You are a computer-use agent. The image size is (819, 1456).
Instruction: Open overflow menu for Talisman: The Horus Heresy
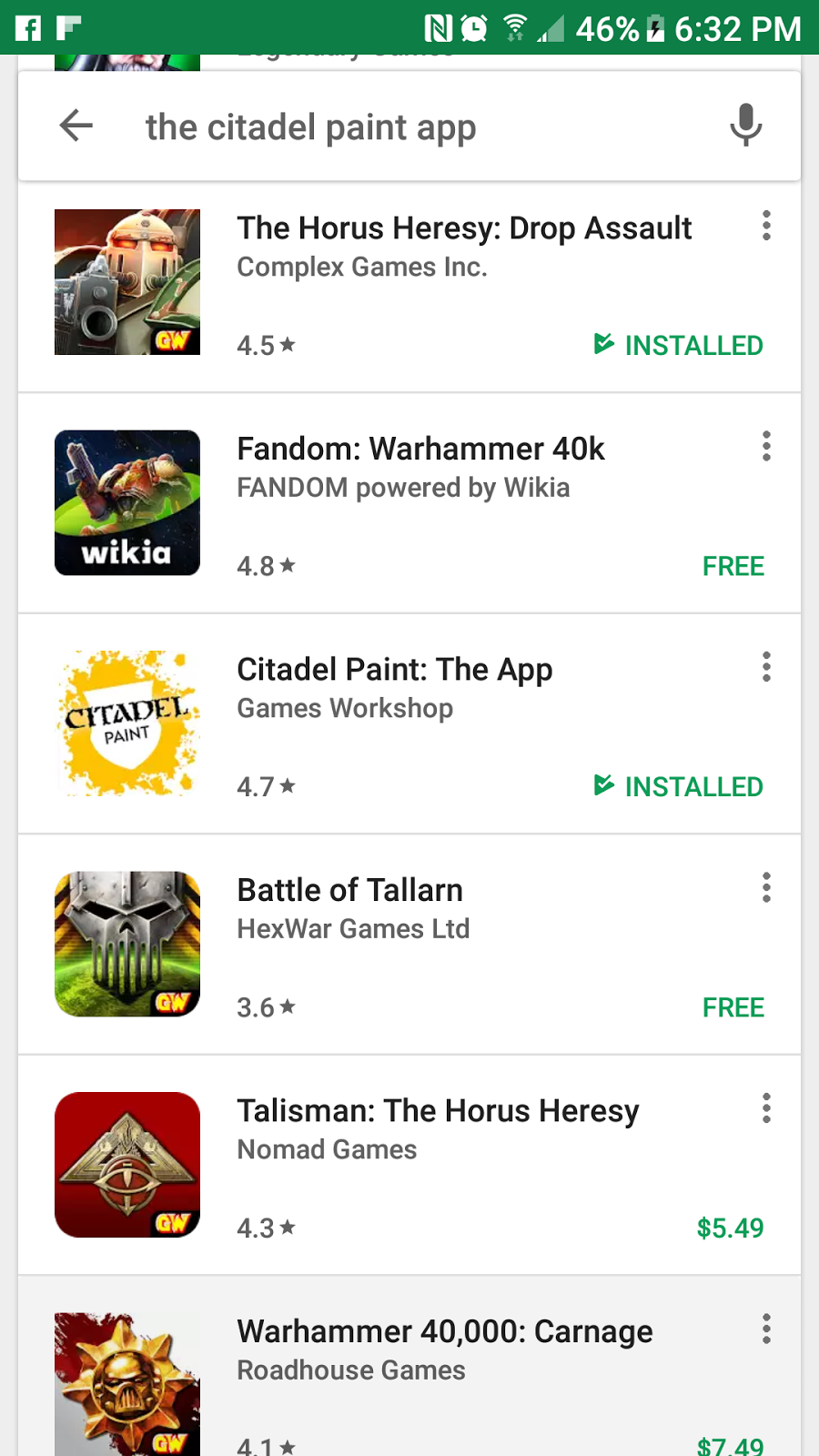click(766, 1108)
